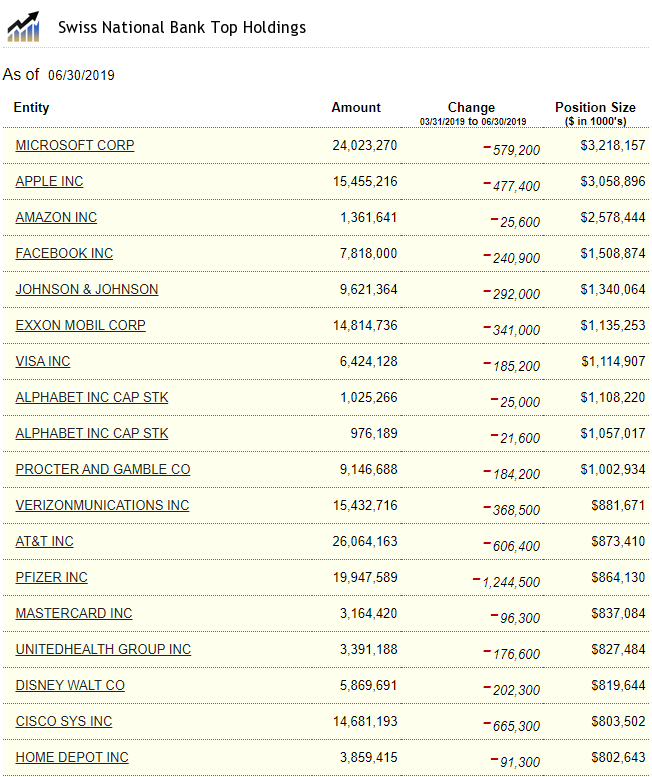Go to MASTERCARD INC link
Image resolution: width=652 pixels, height=777 pixels.
74,613
